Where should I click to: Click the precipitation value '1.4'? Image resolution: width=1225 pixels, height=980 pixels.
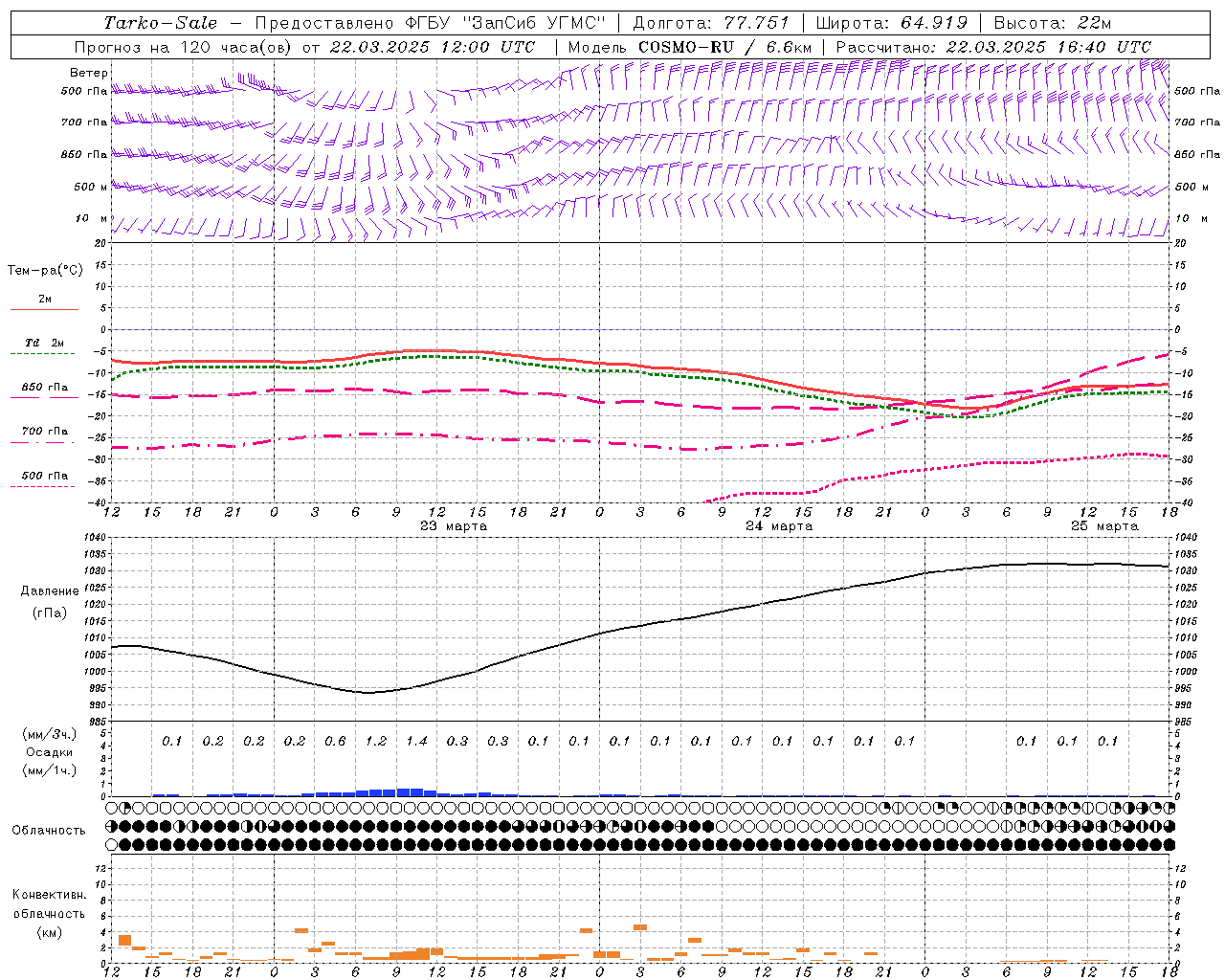tap(416, 741)
